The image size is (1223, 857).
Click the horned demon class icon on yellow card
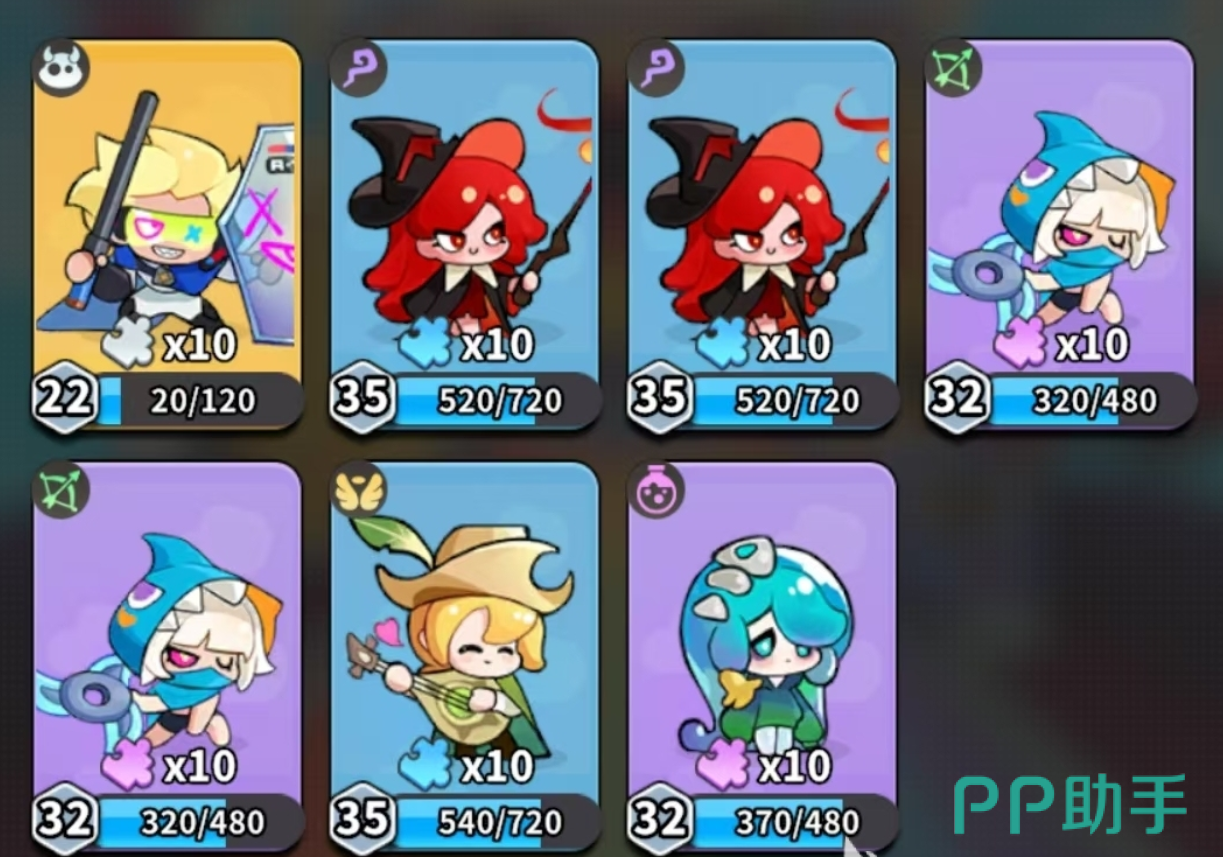point(64,67)
